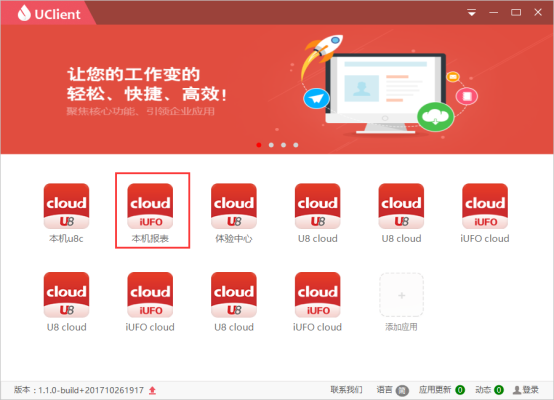Toggle the 语言 language switch button
This screenshot has height=400, width=554.
(x=402, y=390)
